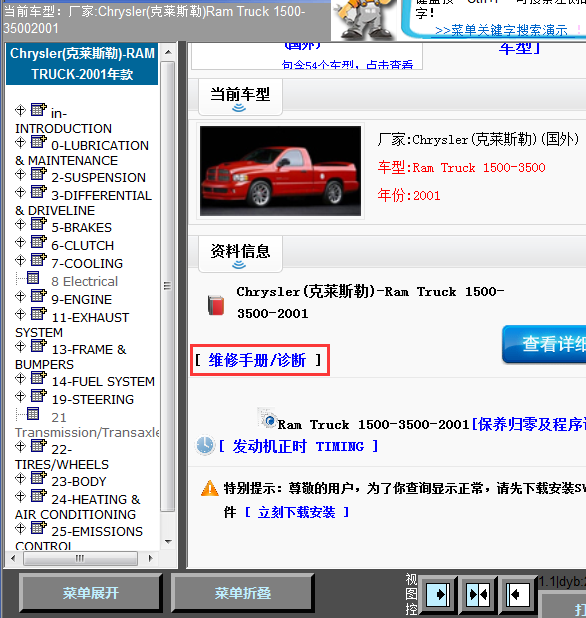Viewport: 586px width, 618px height.
Task: Click the 菜单关键字搜索演示 link
Action: 501,30
